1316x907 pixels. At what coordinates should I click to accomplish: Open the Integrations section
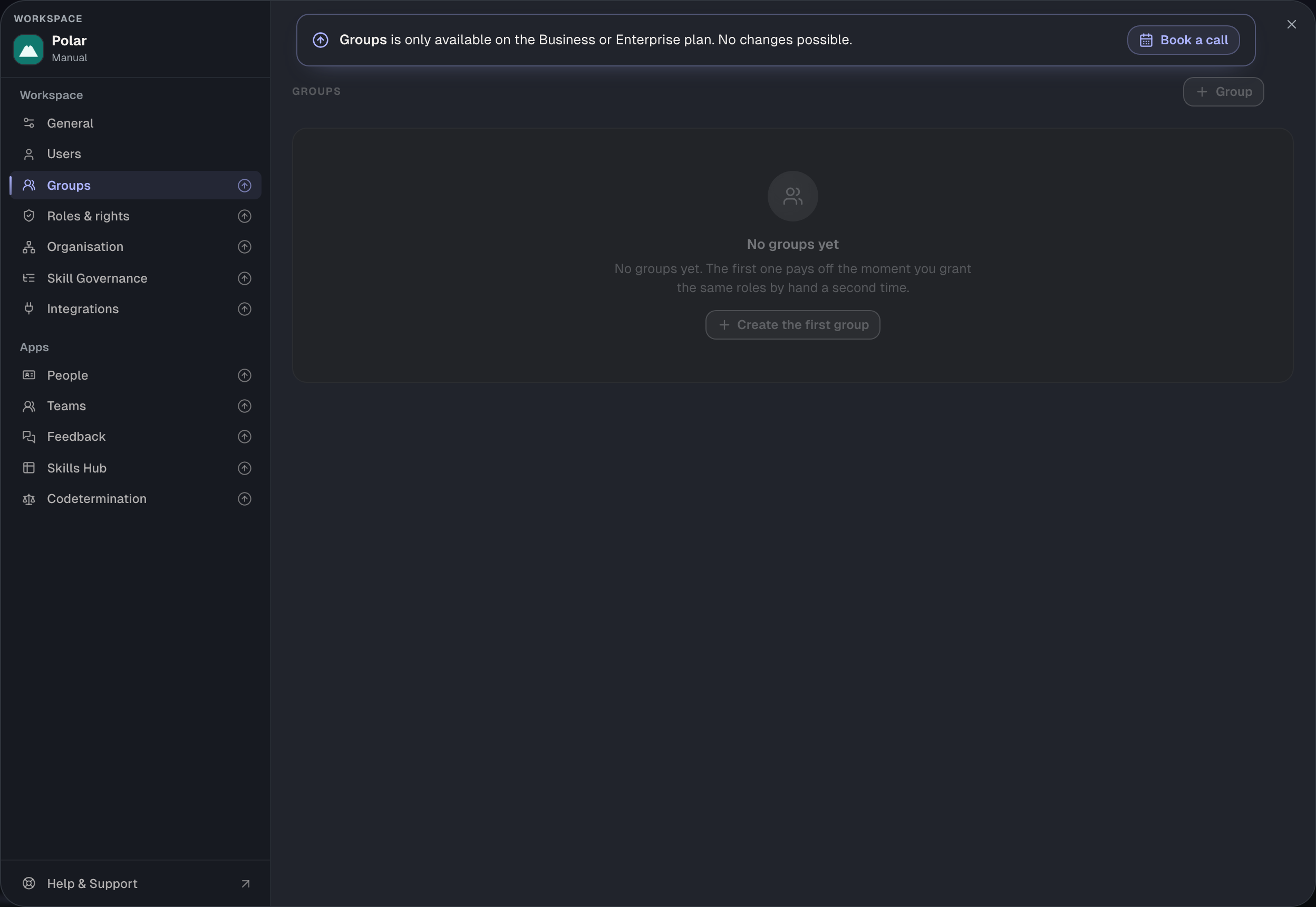136,309
